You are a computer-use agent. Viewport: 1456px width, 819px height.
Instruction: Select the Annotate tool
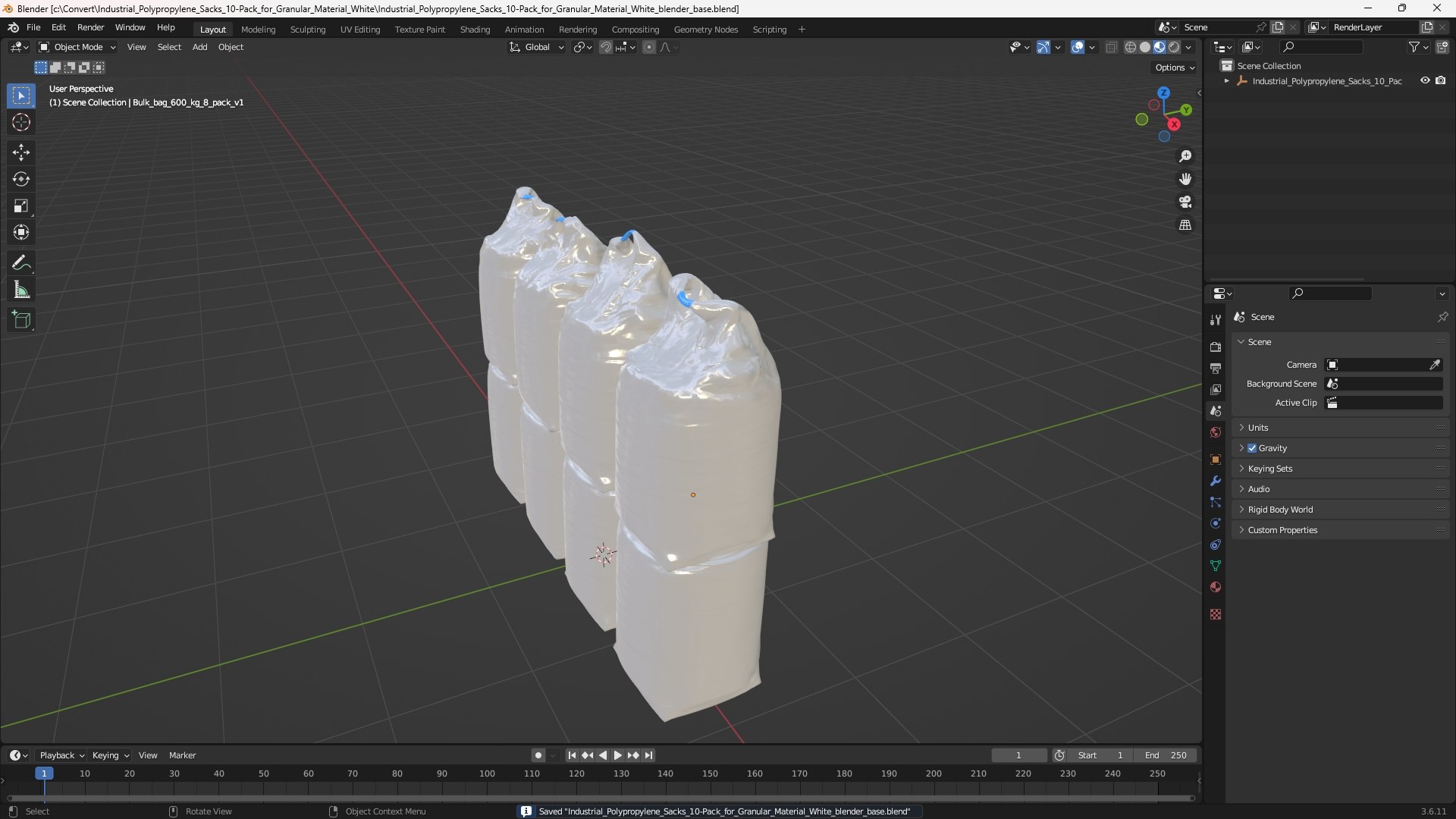[x=21, y=263]
